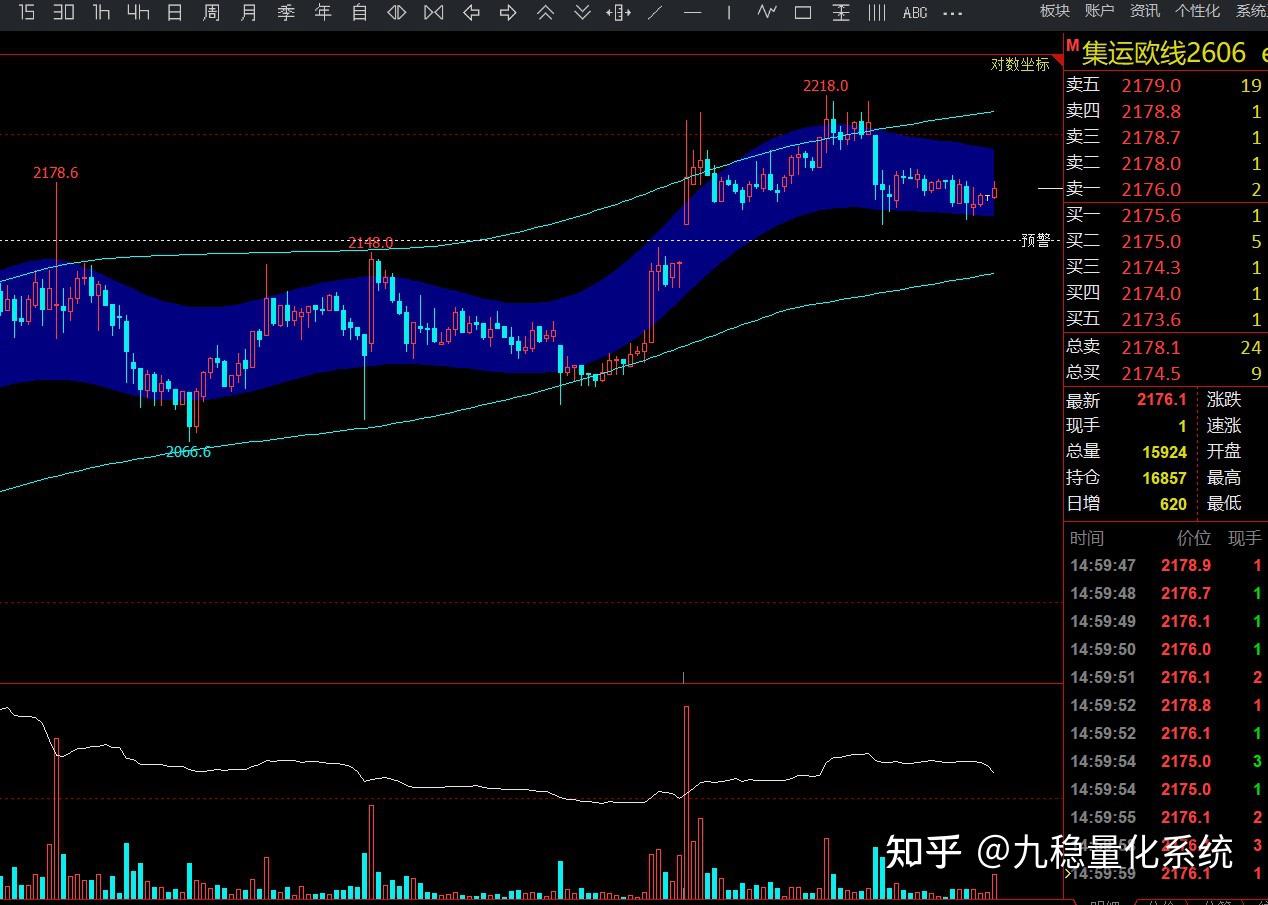The image size is (1268, 905).
Task: Open the 个性化 menu
Action: [1197, 11]
